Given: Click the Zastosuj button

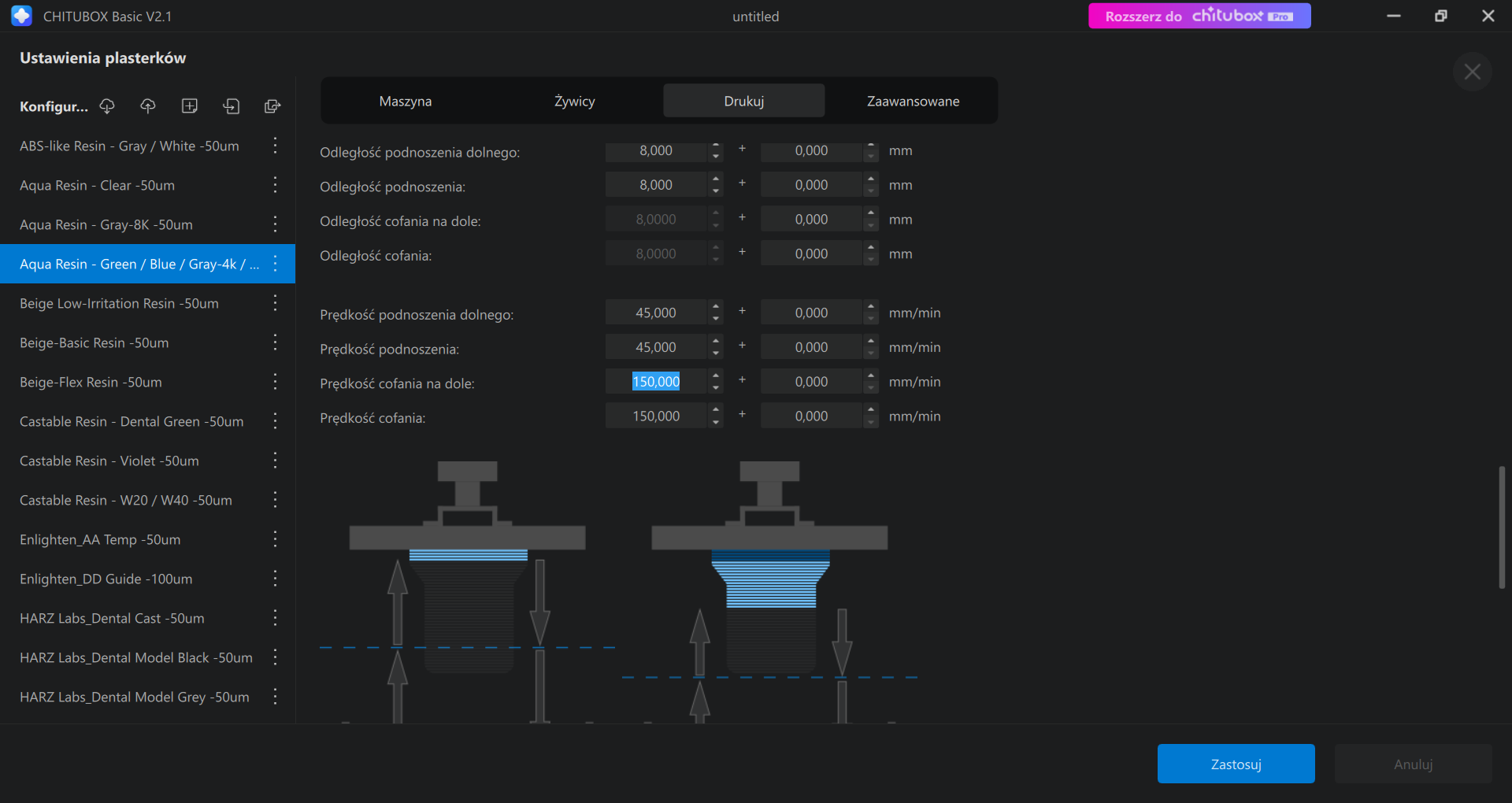Looking at the screenshot, I should [1236, 764].
